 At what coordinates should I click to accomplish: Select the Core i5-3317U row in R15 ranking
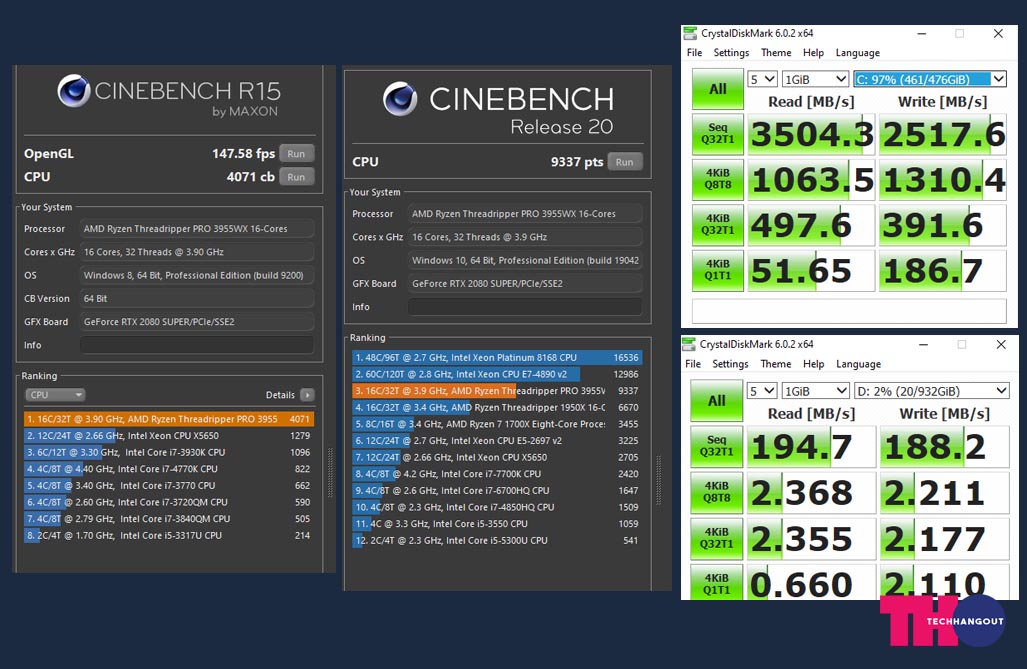point(169,535)
